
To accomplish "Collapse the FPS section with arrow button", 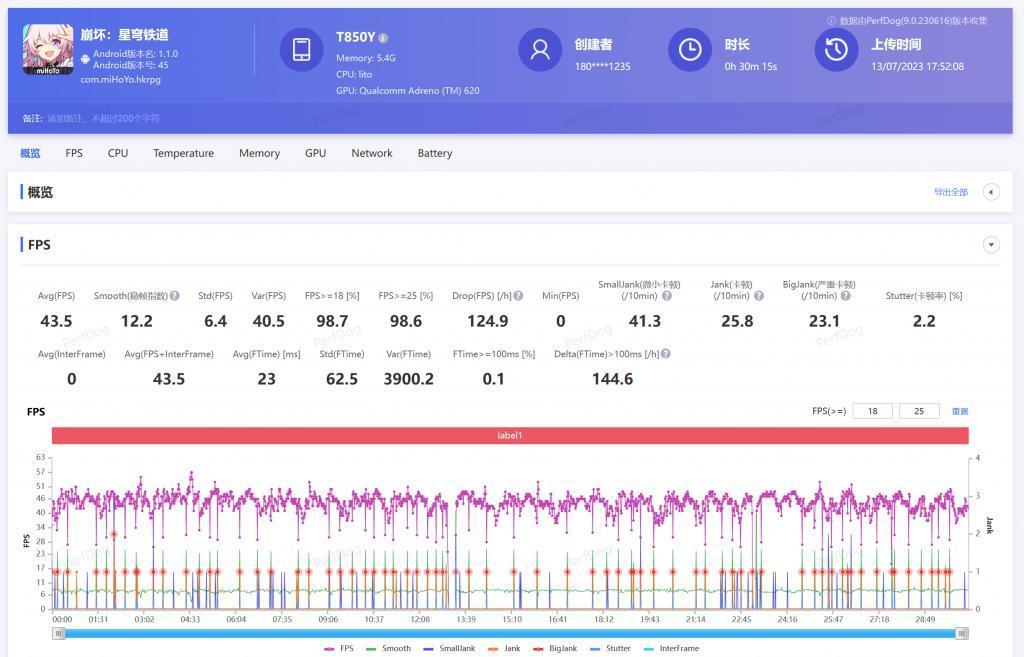I will pos(991,245).
